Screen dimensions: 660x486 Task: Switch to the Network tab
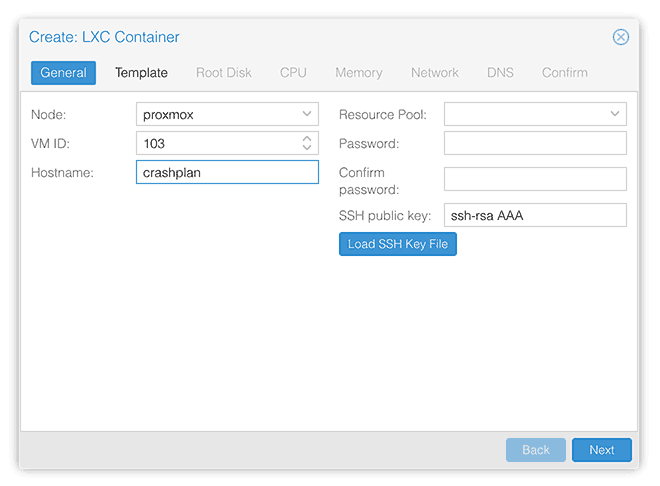click(x=434, y=73)
